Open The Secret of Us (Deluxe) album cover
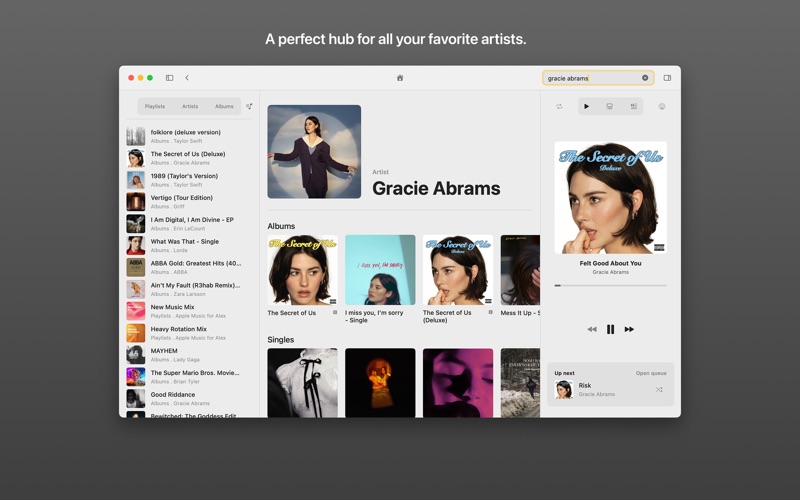Image resolution: width=800 pixels, height=500 pixels. [458, 270]
